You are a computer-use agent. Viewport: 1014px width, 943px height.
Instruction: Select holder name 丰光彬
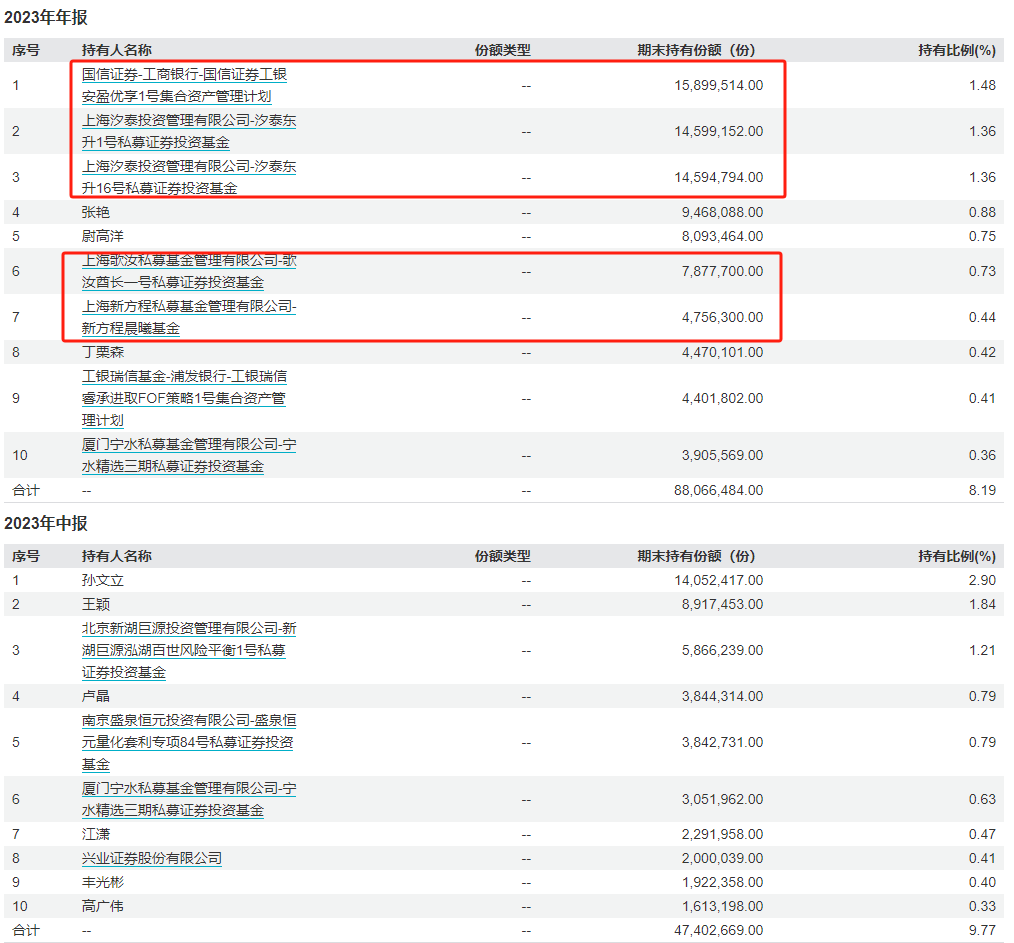coord(103,882)
